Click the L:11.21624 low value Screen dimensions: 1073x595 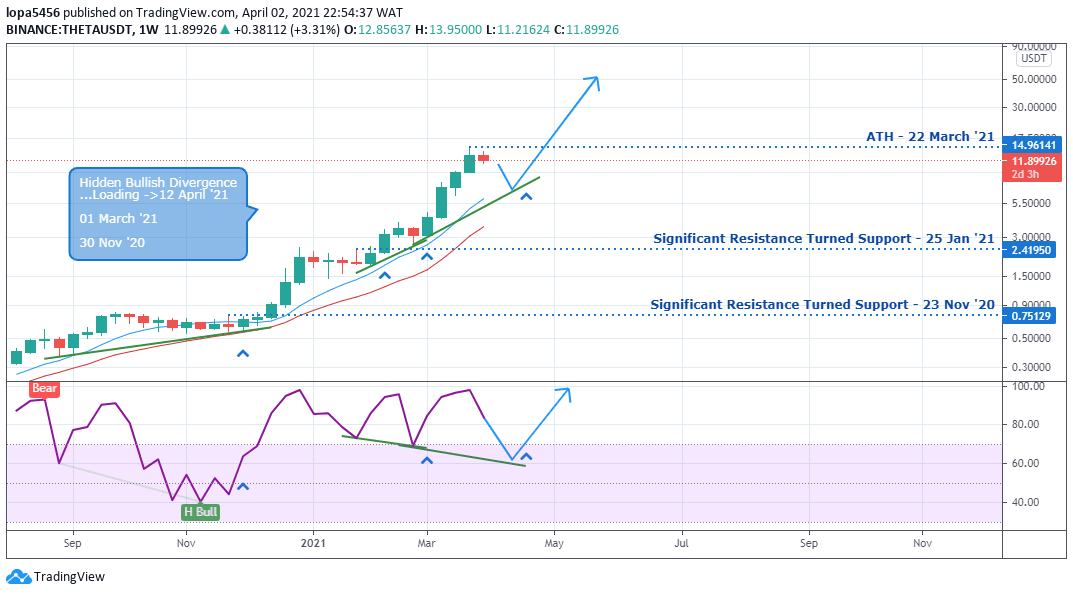(x=518, y=29)
